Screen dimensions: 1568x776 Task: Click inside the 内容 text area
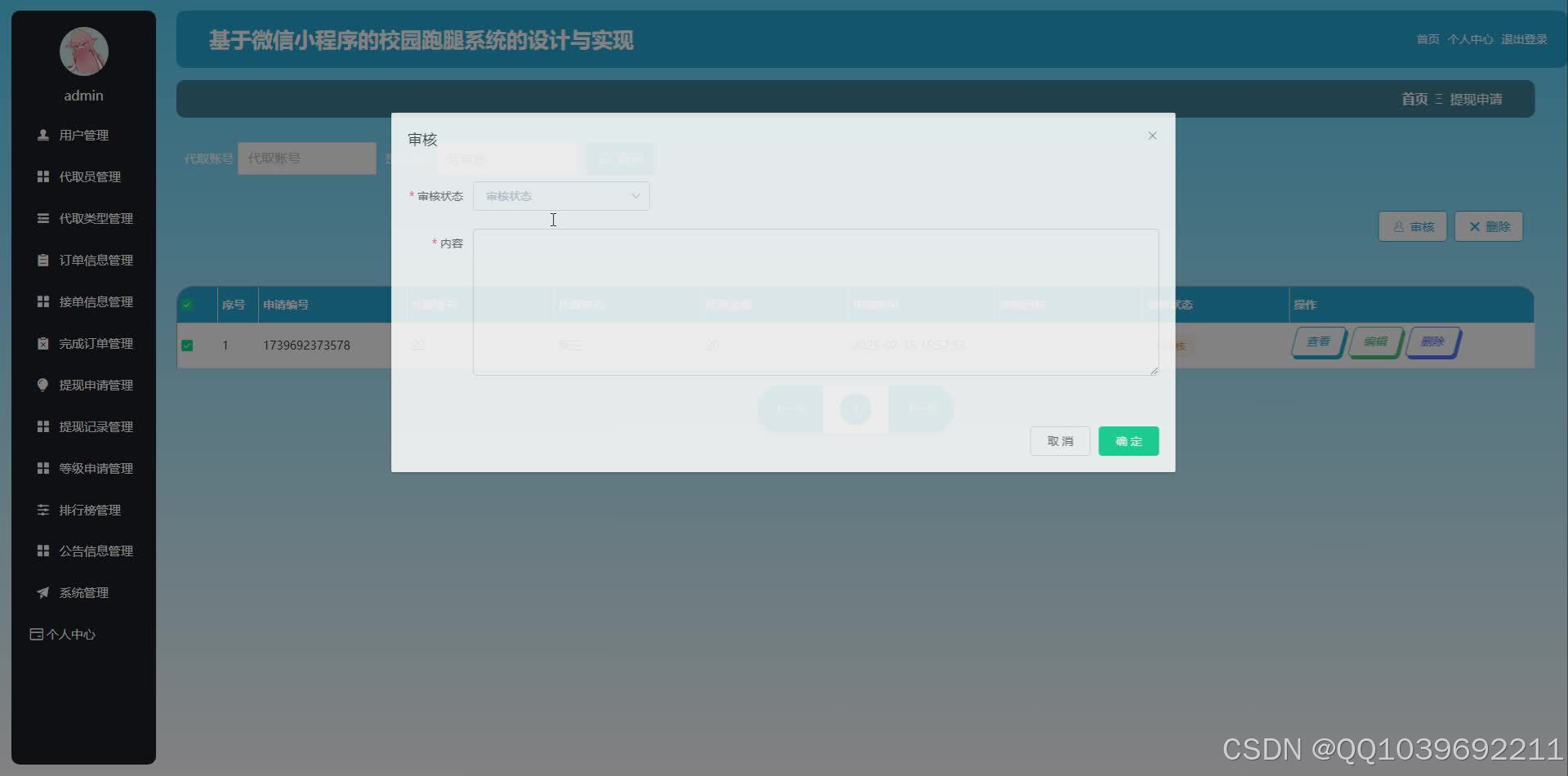(x=815, y=301)
